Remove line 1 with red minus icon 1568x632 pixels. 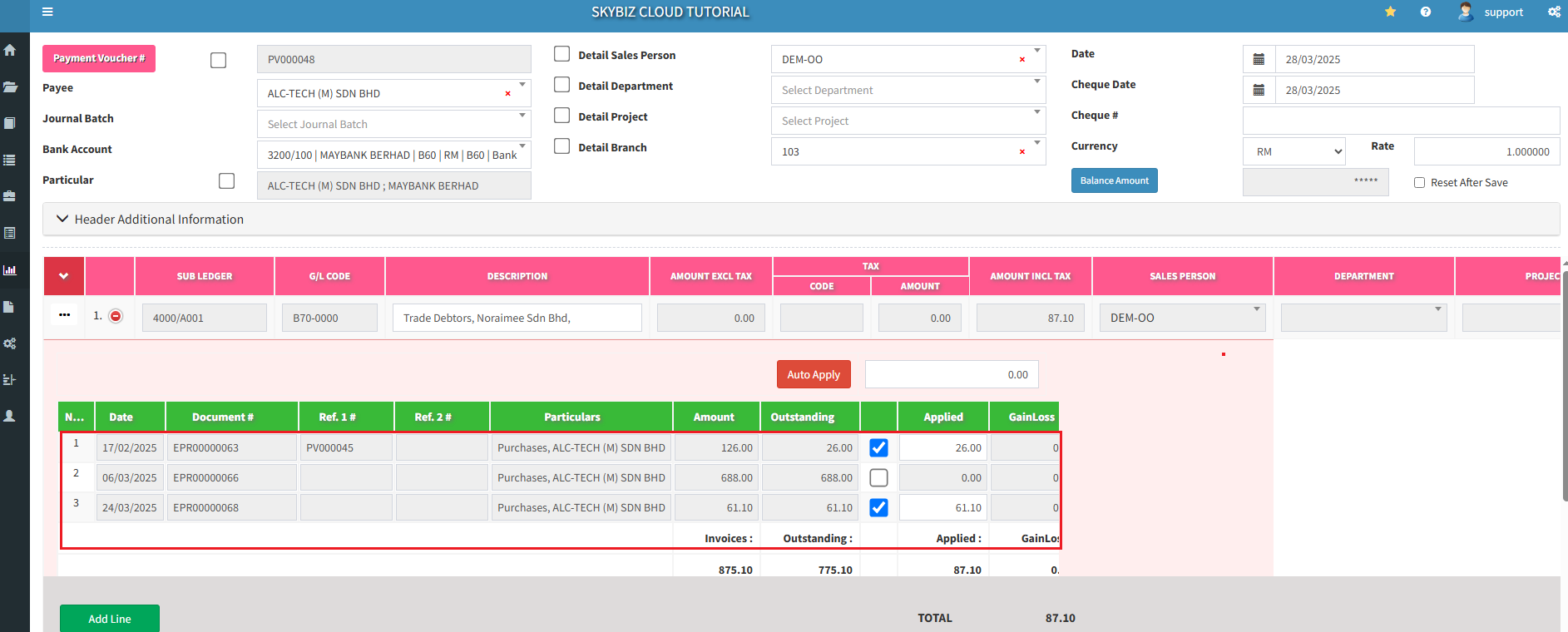tap(116, 316)
